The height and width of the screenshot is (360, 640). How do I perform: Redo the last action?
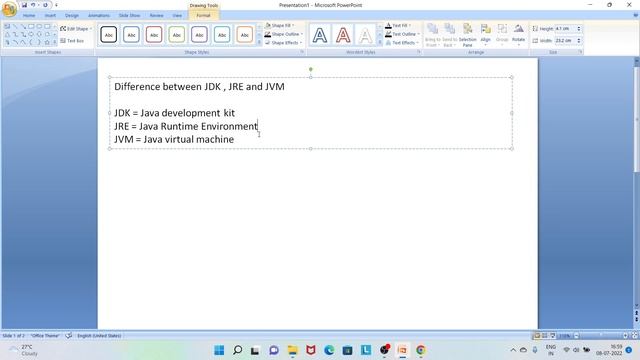tap(45, 5)
